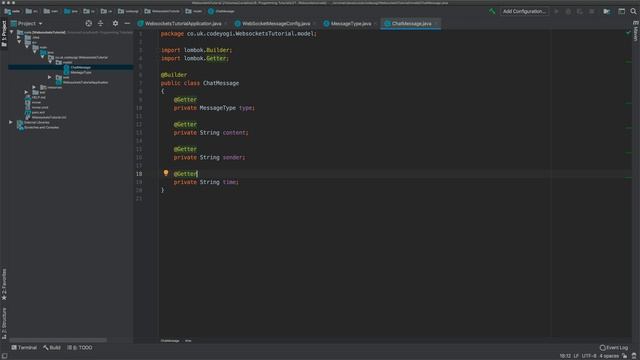Toggle the read-only lock icon in status bar
Image resolution: width=640 pixels, height=360 pixels.
pos(624,356)
